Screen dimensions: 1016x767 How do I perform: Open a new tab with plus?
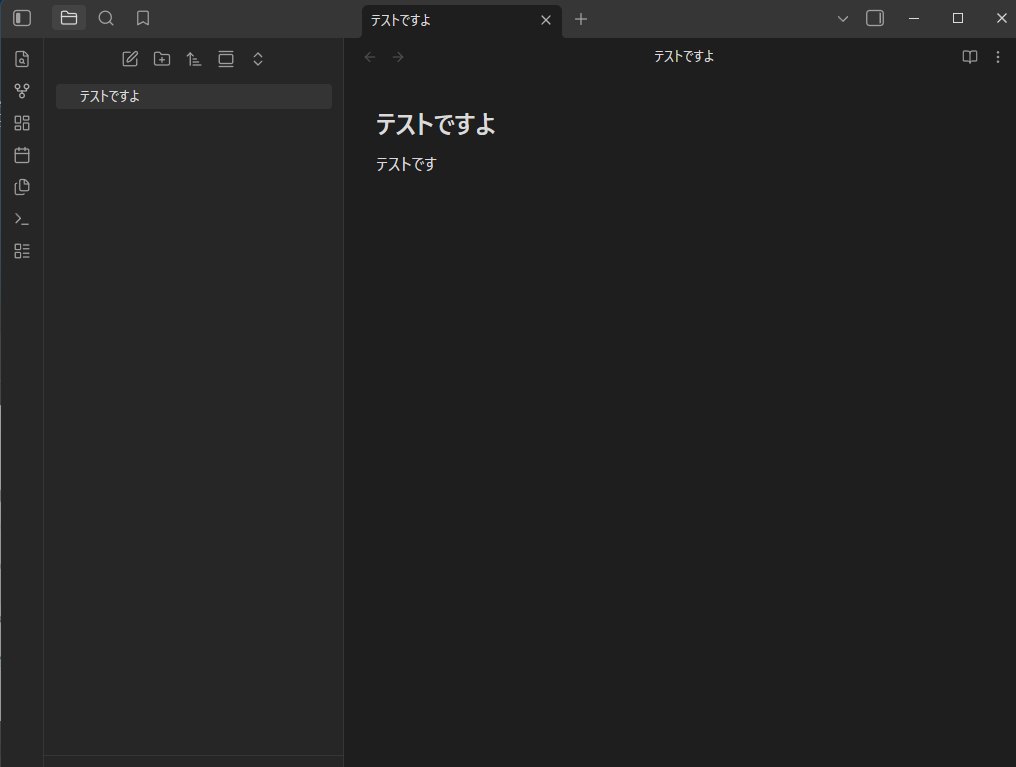click(x=581, y=19)
